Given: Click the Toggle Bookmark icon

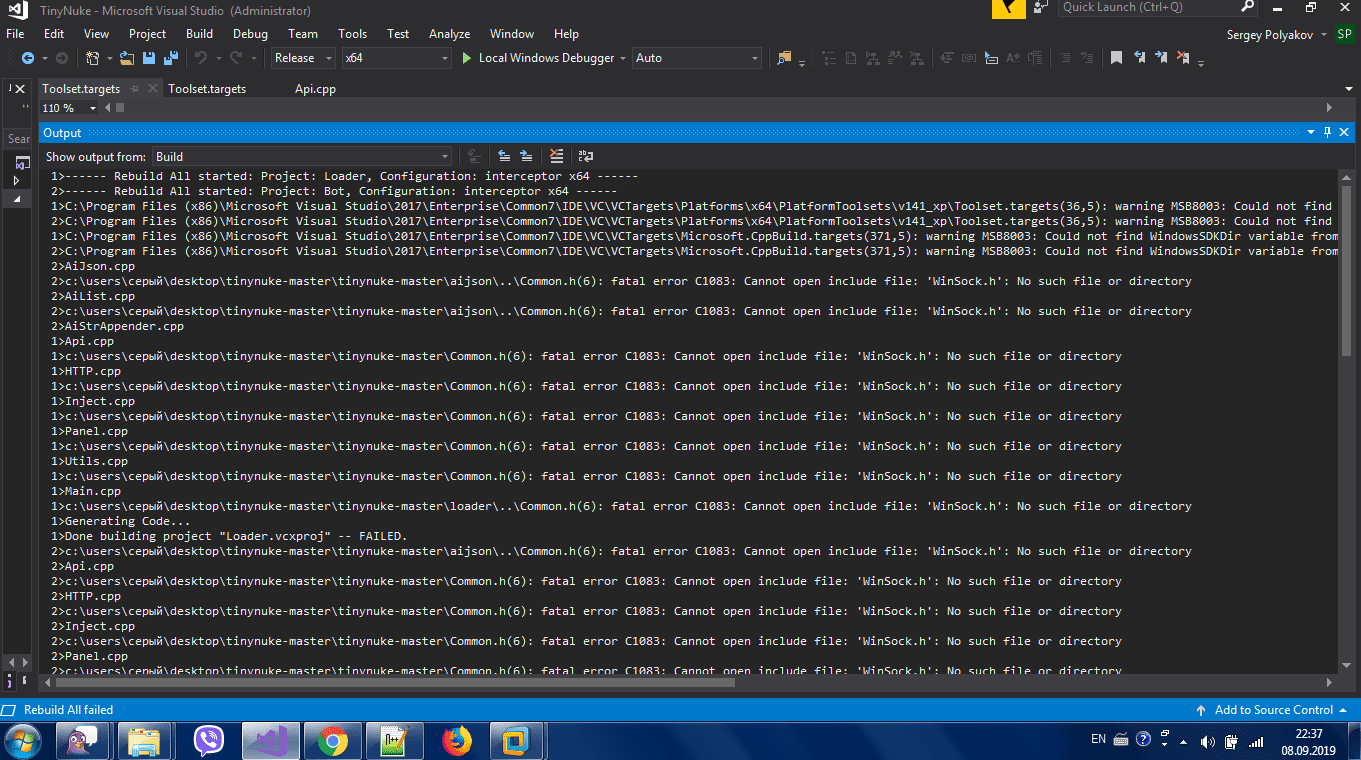Looking at the screenshot, I should point(1116,58).
